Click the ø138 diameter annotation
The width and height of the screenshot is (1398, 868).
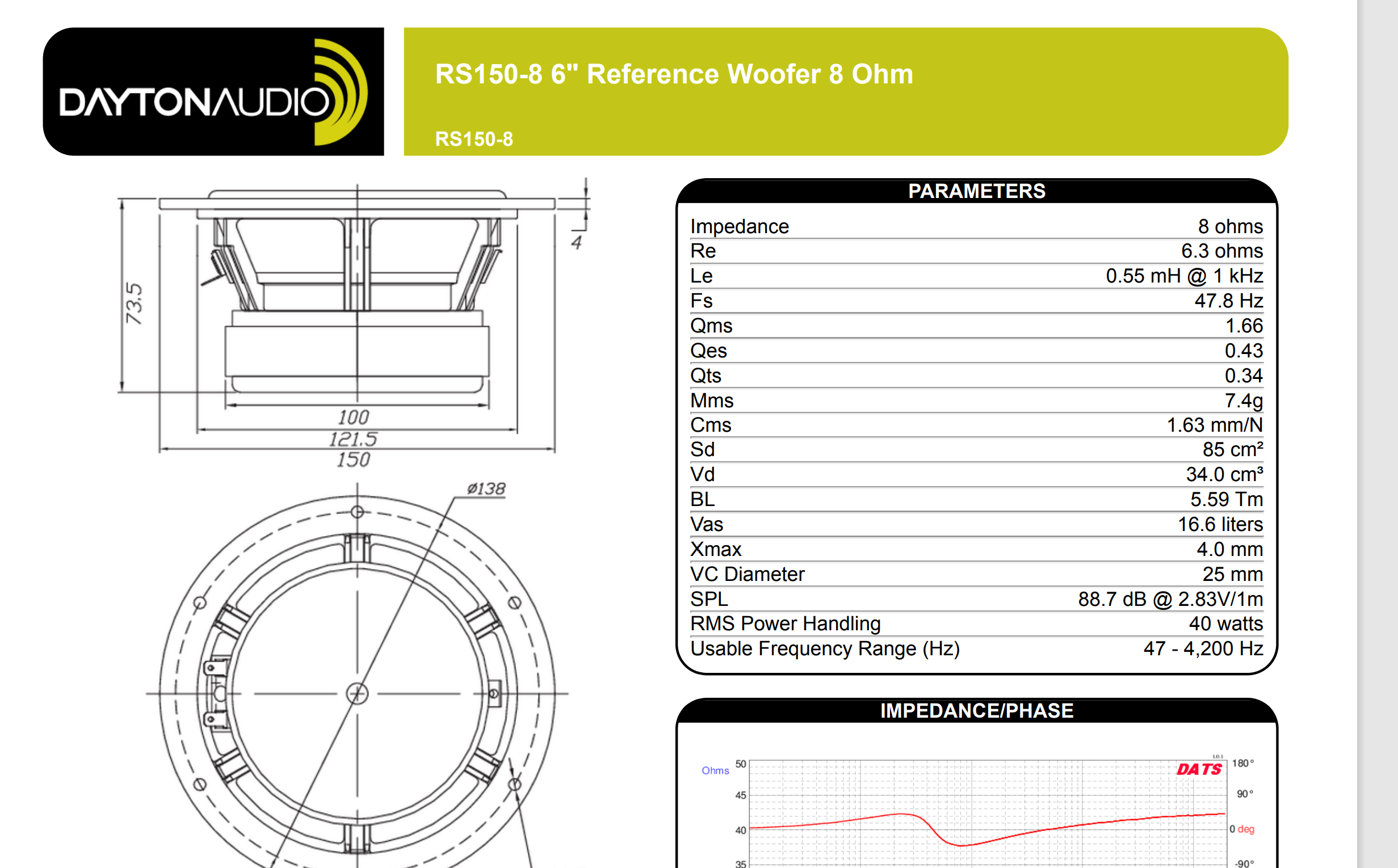tap(486, 488)
